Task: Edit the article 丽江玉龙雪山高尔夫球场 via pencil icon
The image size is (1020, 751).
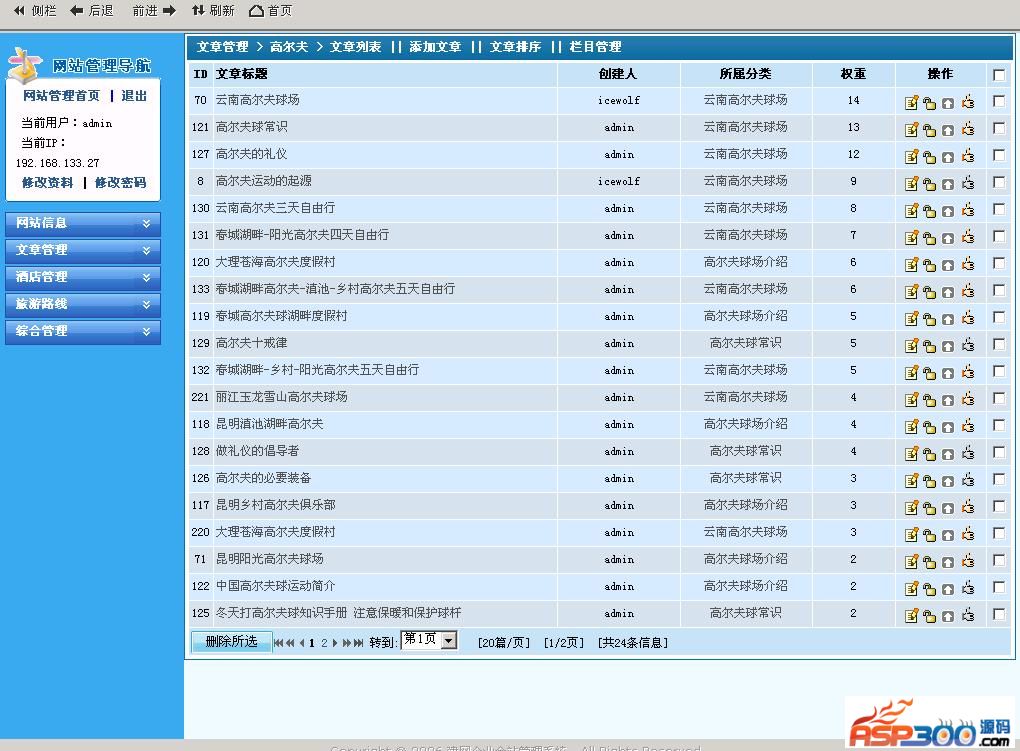Action: (x=911, y=399)
